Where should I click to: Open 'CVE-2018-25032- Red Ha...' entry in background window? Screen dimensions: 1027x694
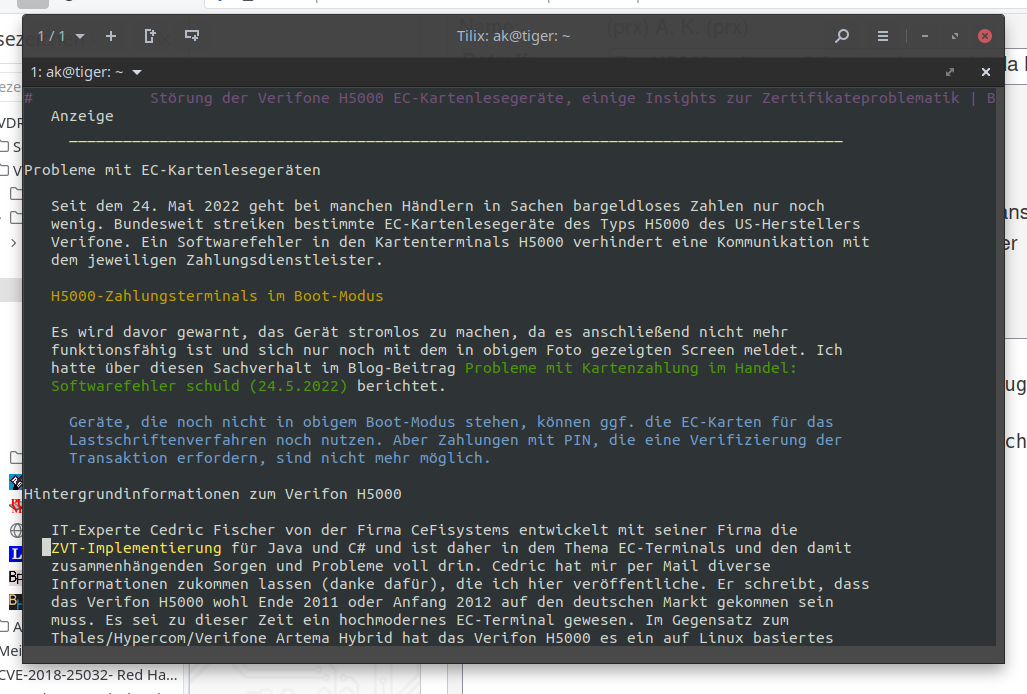click(88, 675)
